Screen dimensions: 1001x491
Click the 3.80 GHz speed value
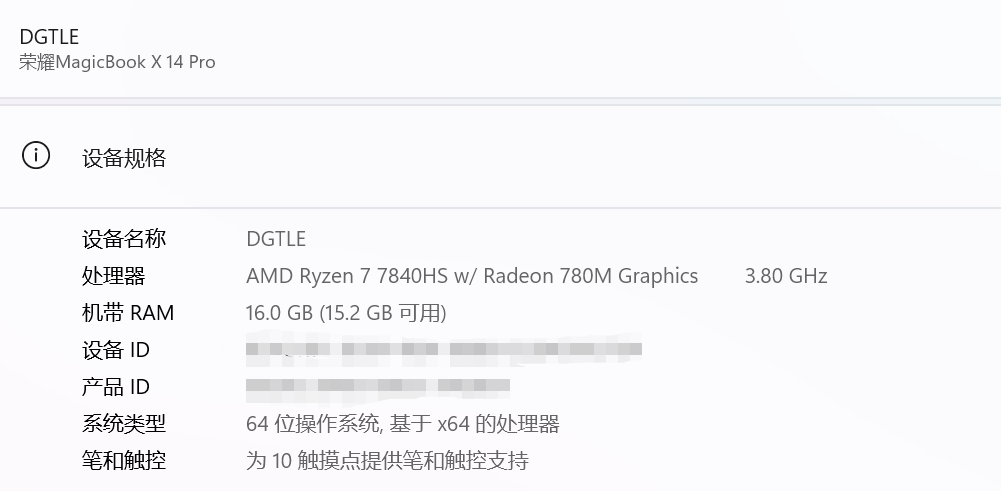click(786, 276)
